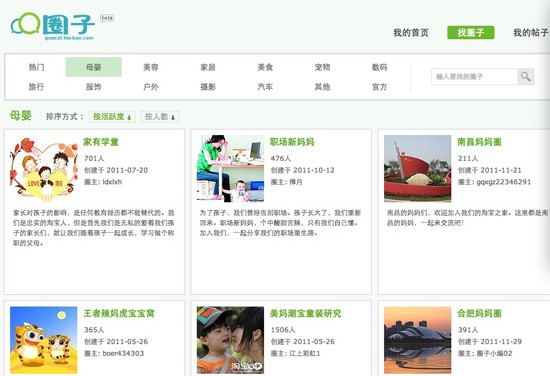This screenshot has width=550, height=376.
Task: Click the tiger cartoon thumbnail of 王者辣妈虎宝宝窝
Action: pyautogui.click(x=44, y=340)
